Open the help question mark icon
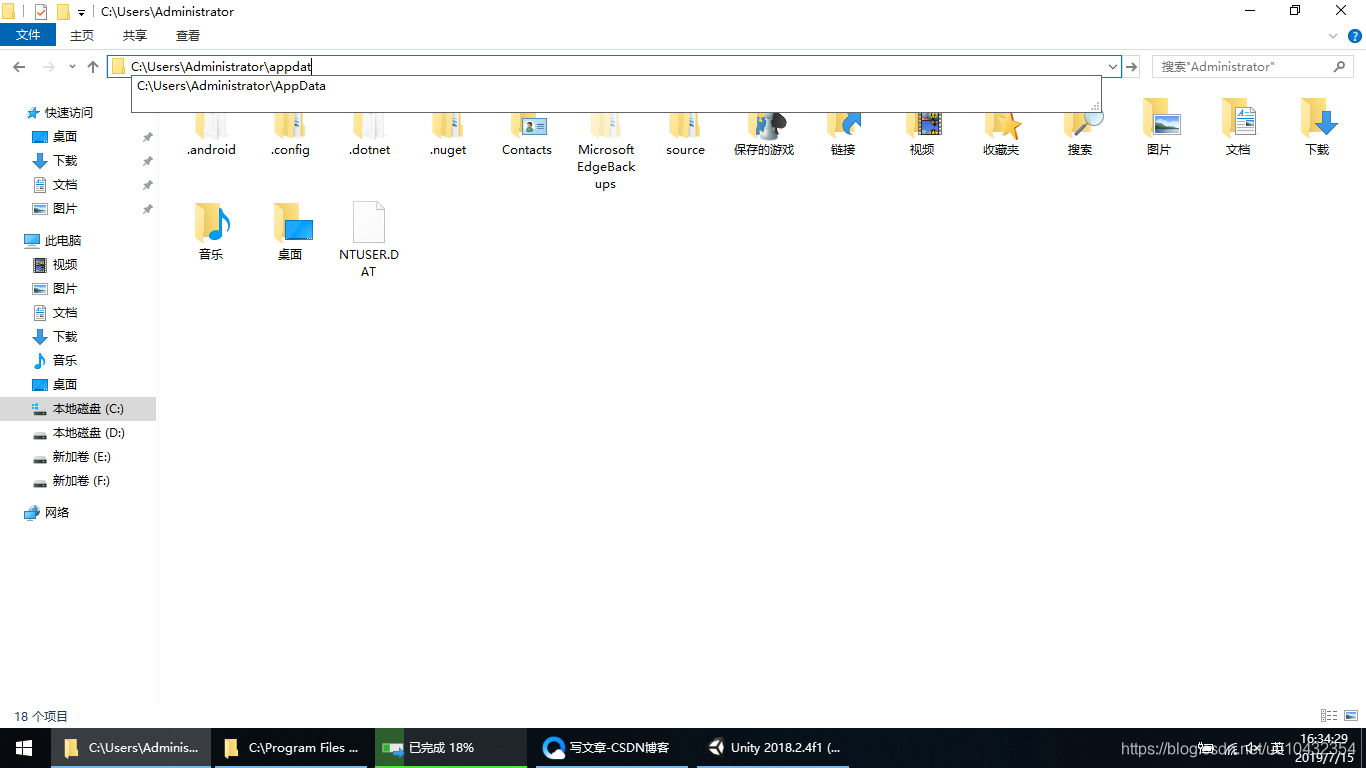This screenshot has height=768, width=1366. 1355,36
